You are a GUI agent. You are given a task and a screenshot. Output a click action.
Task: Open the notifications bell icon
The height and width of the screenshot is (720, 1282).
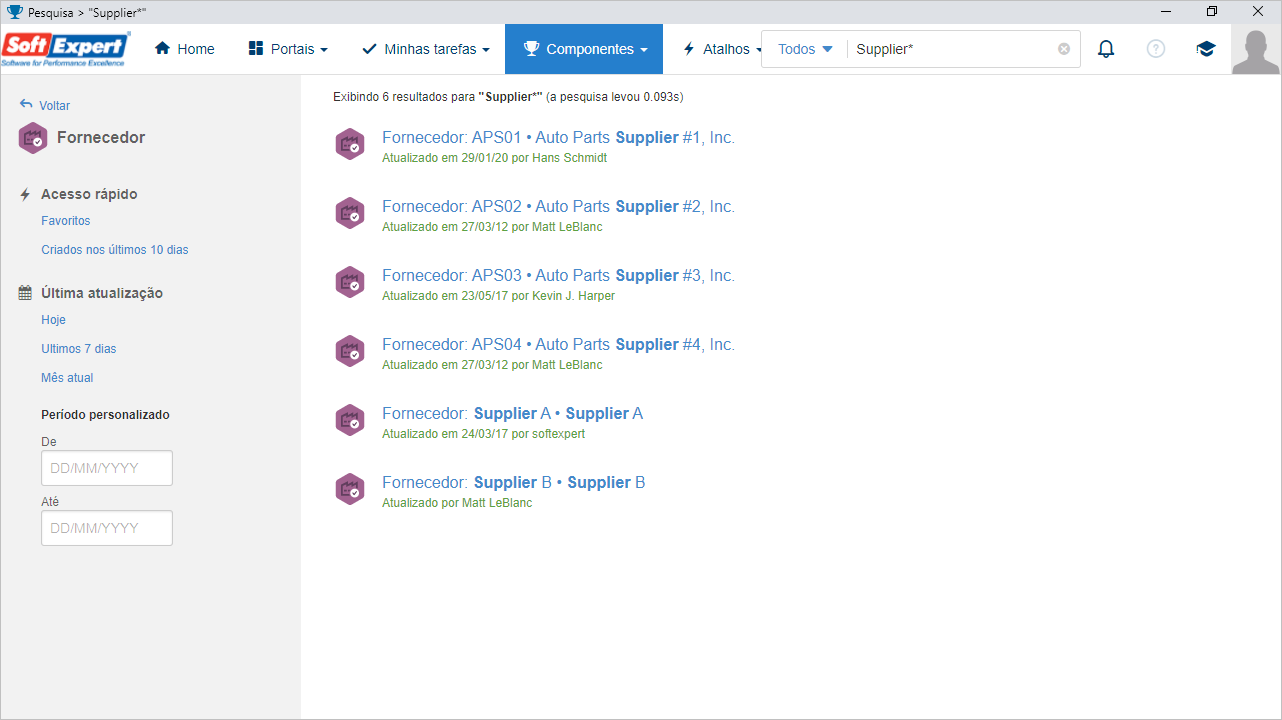[1106, 49]
